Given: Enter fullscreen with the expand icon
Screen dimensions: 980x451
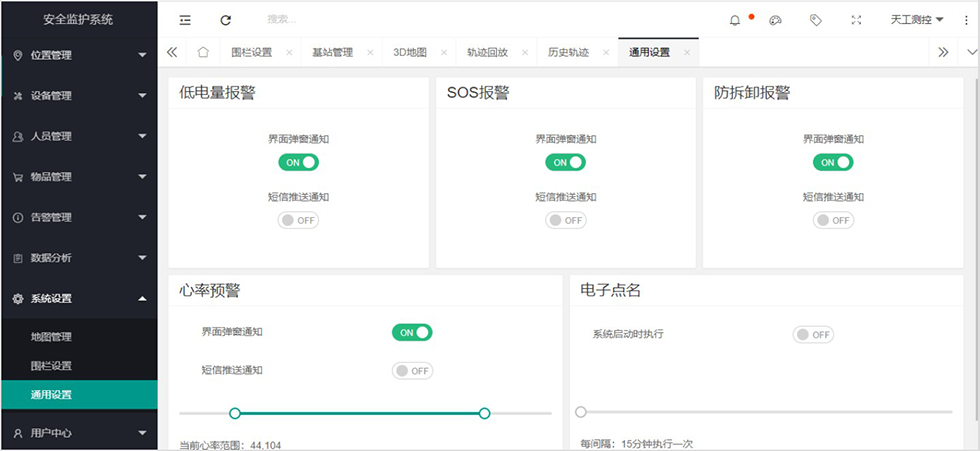Looking at the screenshot, I should coord(856,19).
